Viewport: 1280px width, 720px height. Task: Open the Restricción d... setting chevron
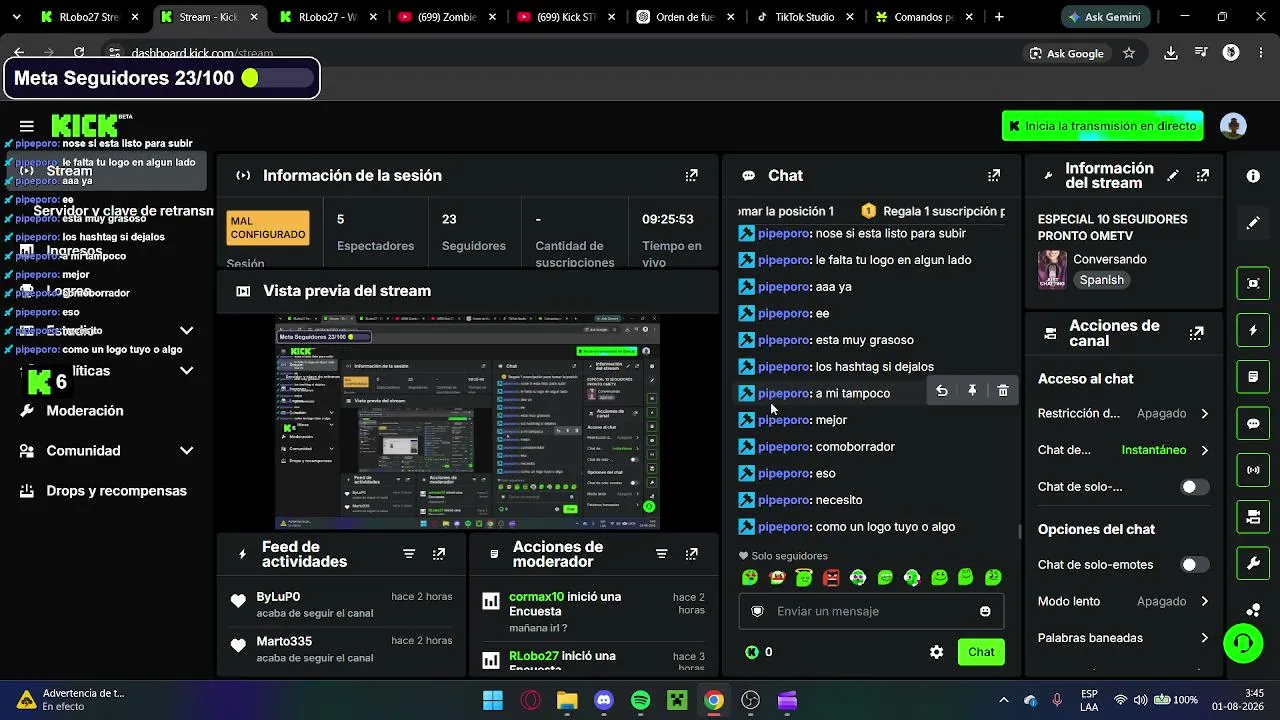[1204, 414]
